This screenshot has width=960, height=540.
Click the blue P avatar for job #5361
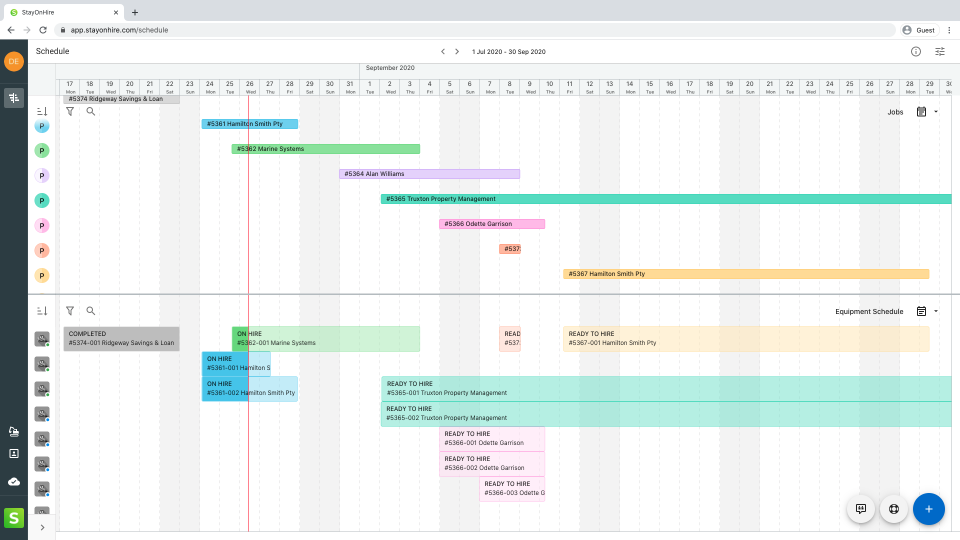(42, 126)
